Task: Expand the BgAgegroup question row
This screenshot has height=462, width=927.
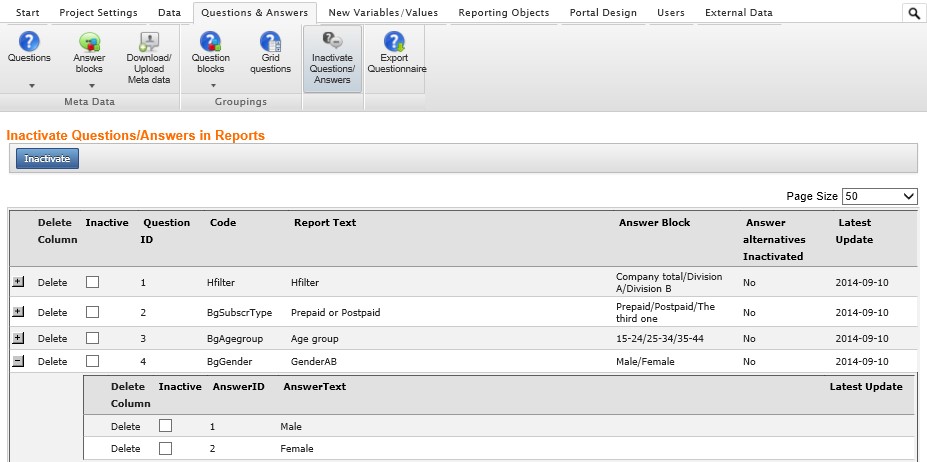Action: pos(18,338)
